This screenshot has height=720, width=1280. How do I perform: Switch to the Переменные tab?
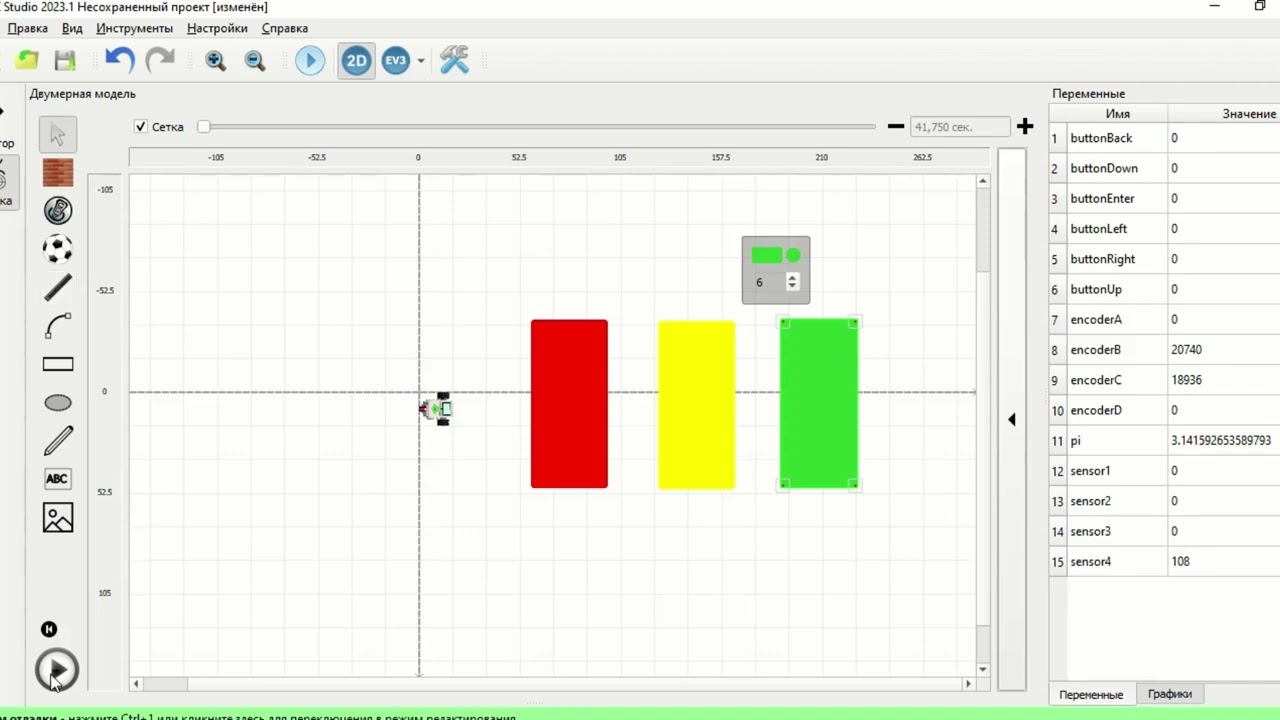click(x=1091, y=694)
